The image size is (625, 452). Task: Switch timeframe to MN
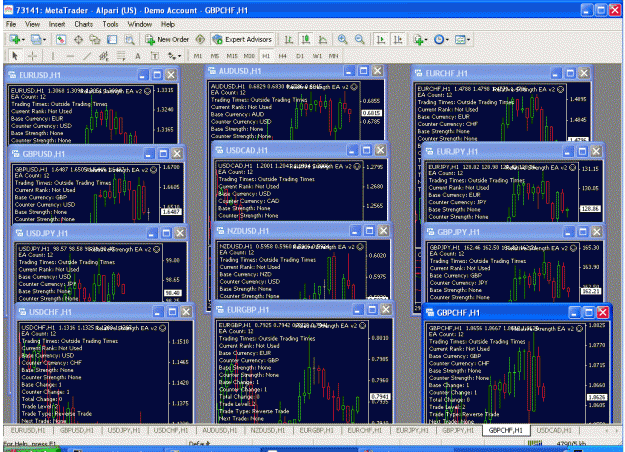[334, 56]
